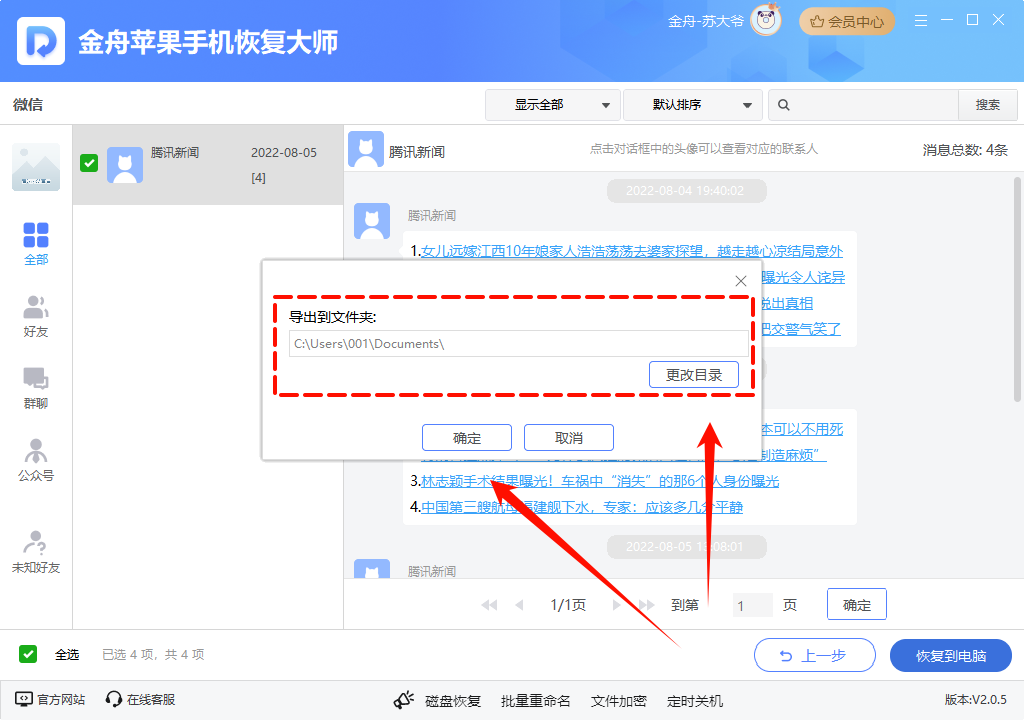Go to first page icon

489,605
